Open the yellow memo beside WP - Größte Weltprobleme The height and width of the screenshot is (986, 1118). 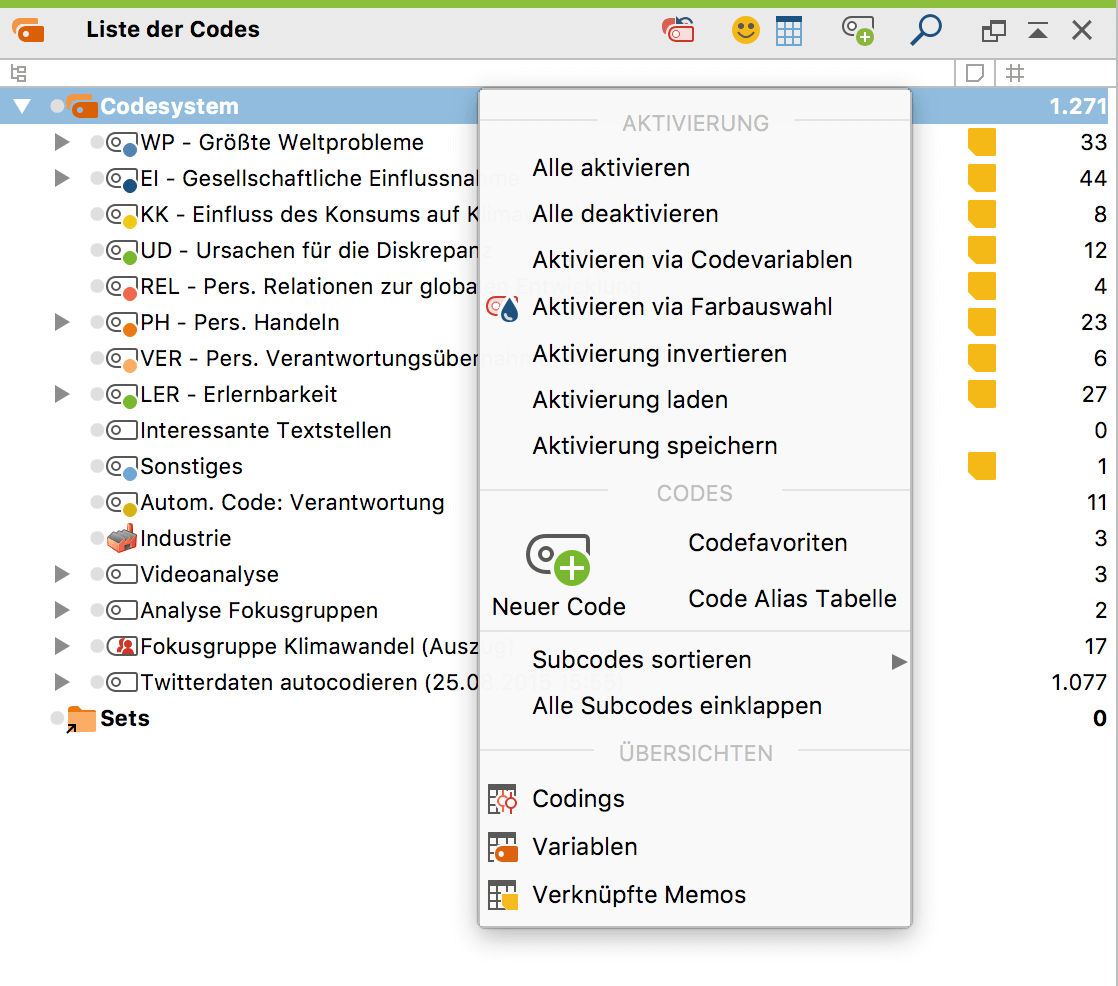[981, 142]
